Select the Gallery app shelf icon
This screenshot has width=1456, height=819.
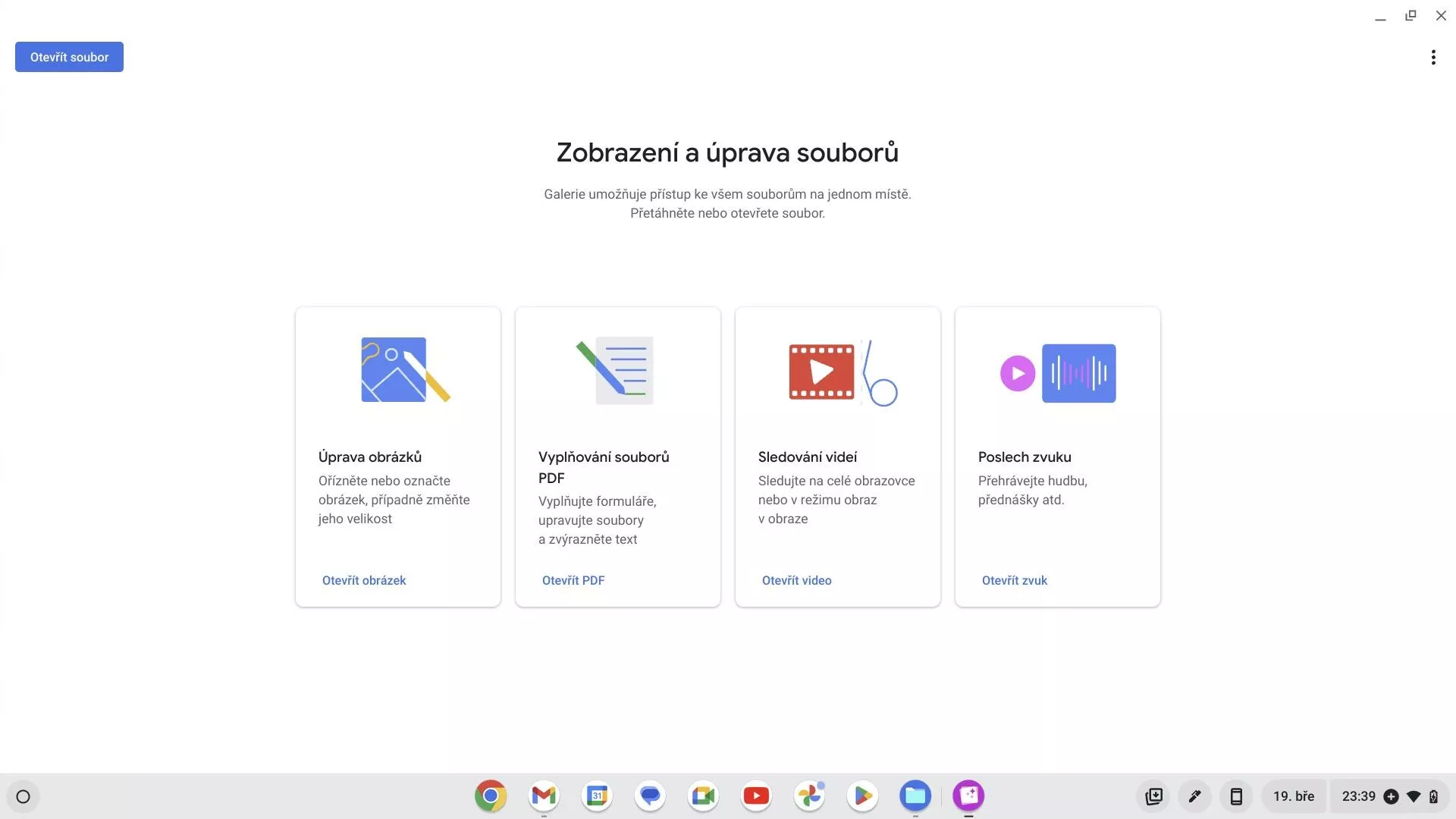pyautogui.click(x=968, y=795)
